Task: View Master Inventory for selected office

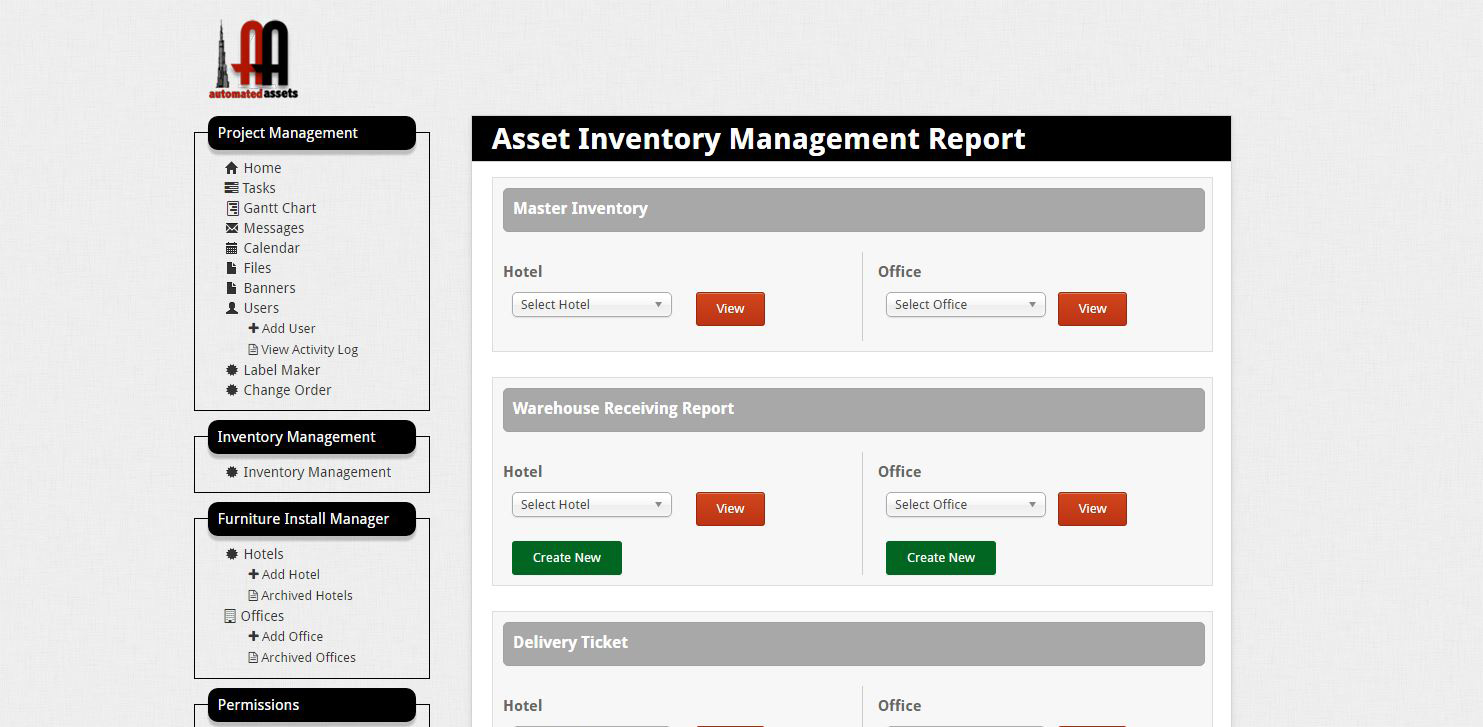Action: click(x=1092, y=309)
